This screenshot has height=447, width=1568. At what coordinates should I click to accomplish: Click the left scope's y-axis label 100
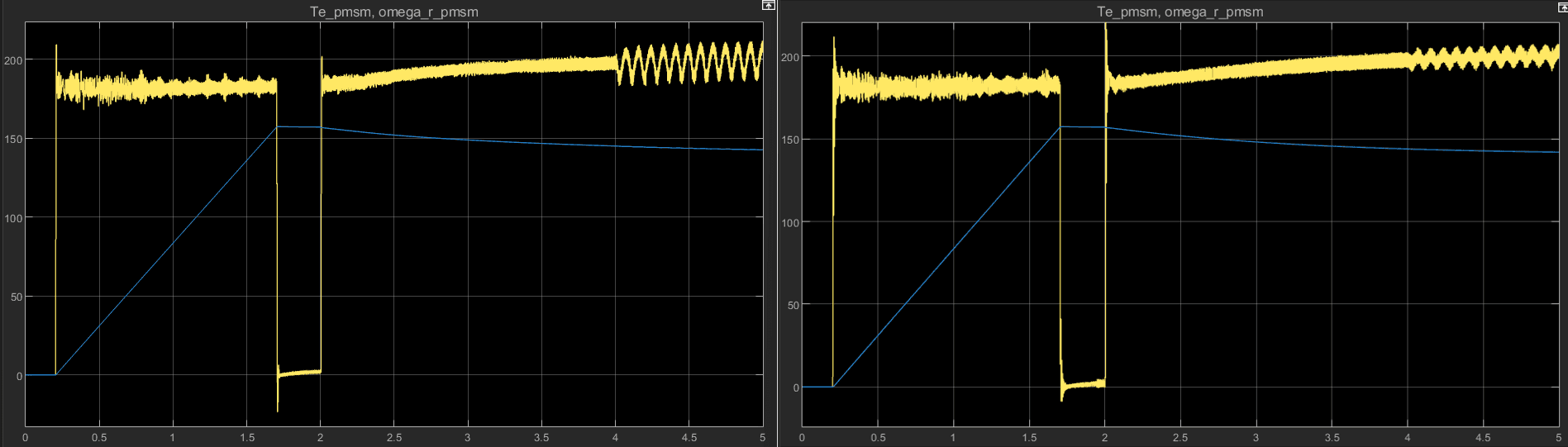pyautogui.click(x=13, y=218)
